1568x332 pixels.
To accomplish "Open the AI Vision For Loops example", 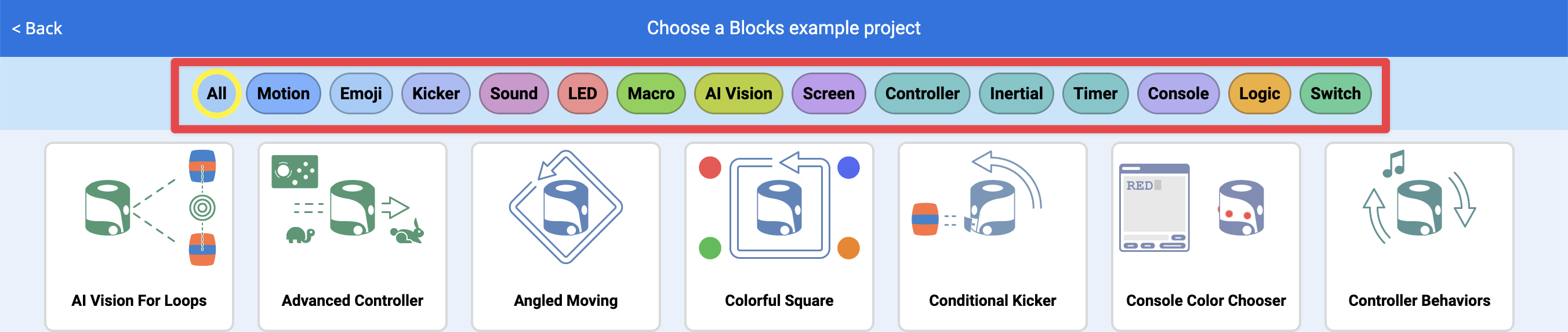I will [139, 236].
